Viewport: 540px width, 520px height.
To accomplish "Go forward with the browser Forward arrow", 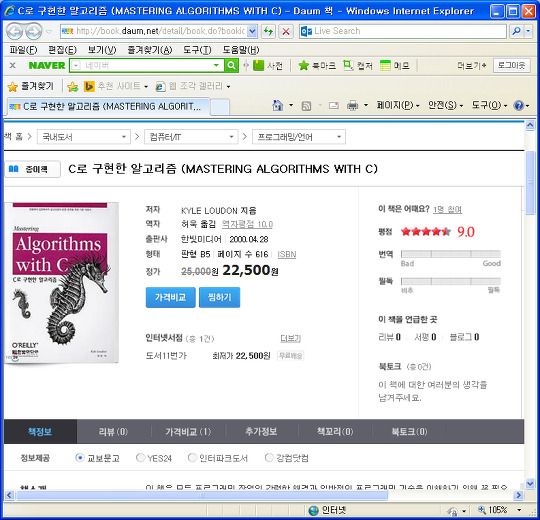I will [33, 31].
